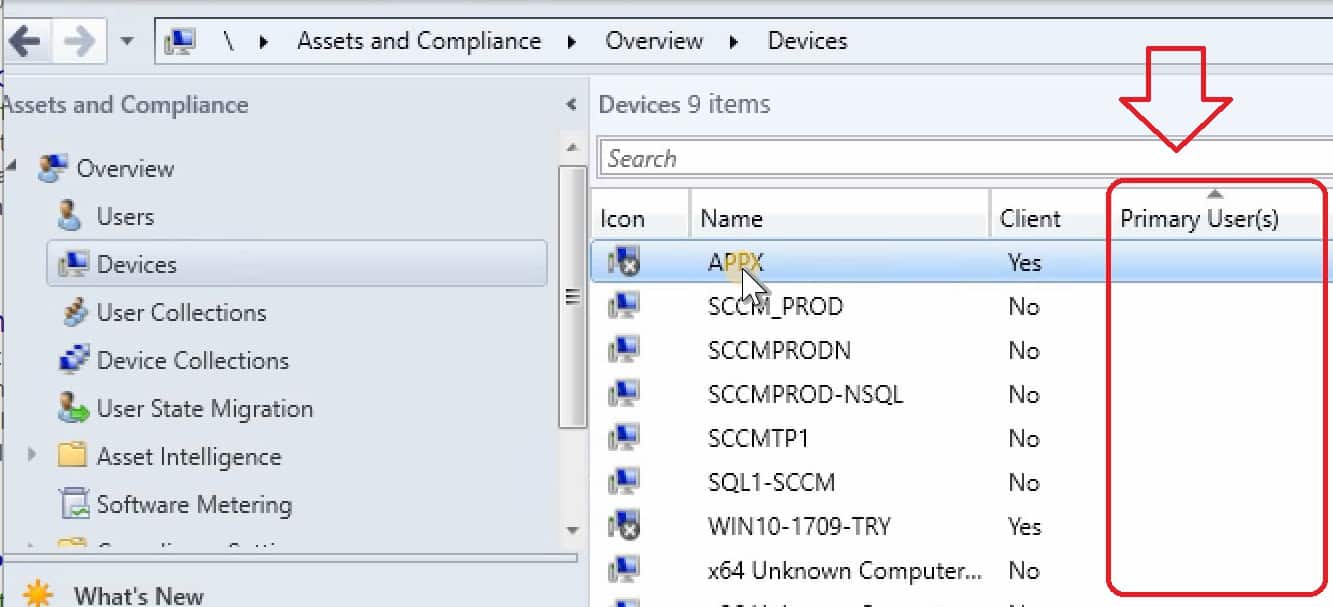
Task: Select the WIN10-1709-TRY device name
Action: [x=799, y=527]
